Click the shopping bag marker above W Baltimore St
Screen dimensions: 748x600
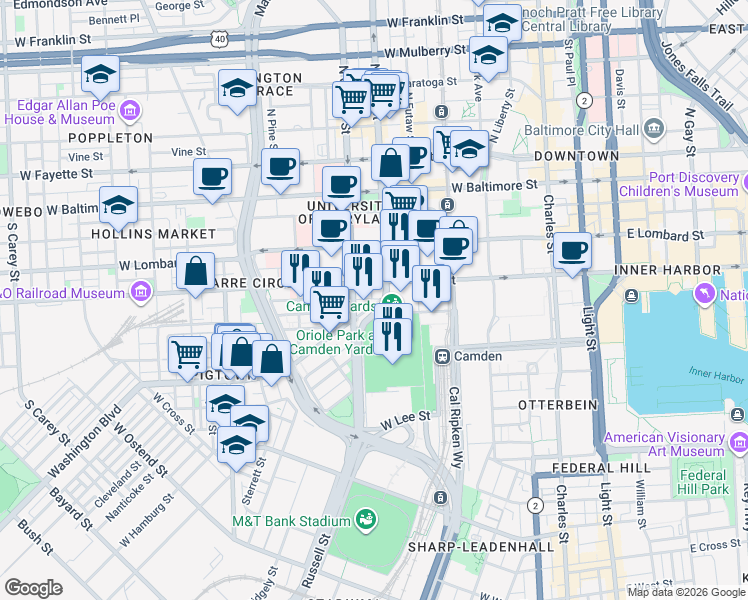[390, 164]
